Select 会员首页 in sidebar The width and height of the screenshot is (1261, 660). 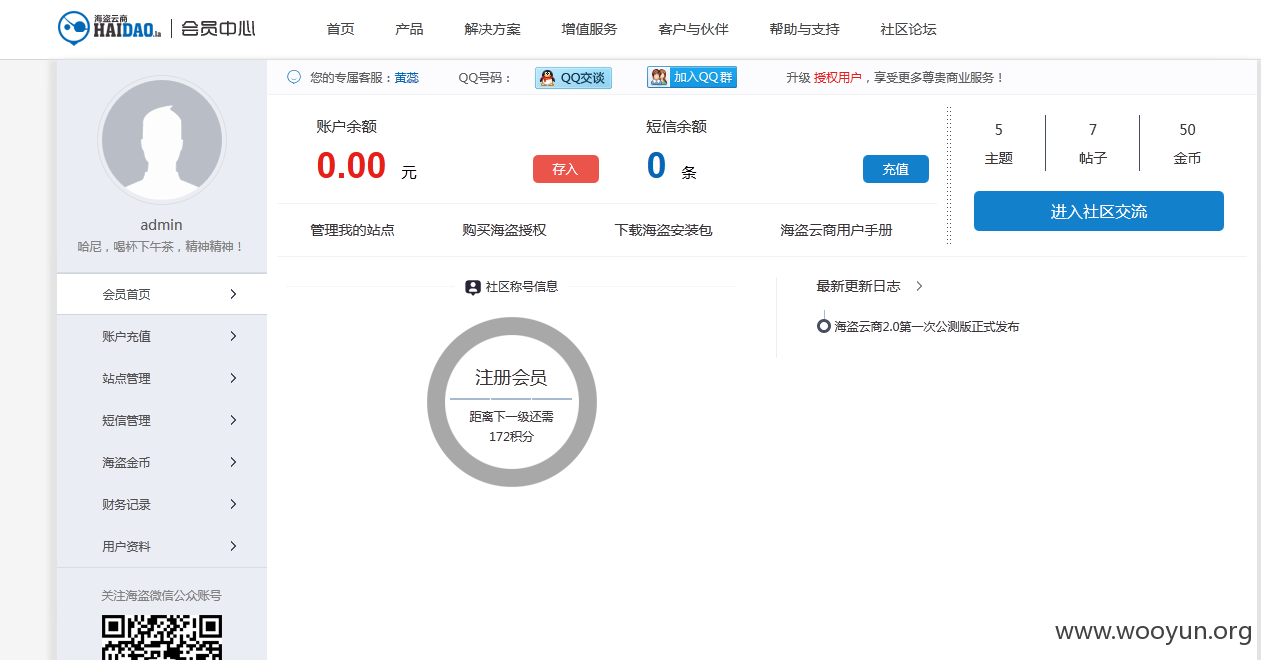162,294
